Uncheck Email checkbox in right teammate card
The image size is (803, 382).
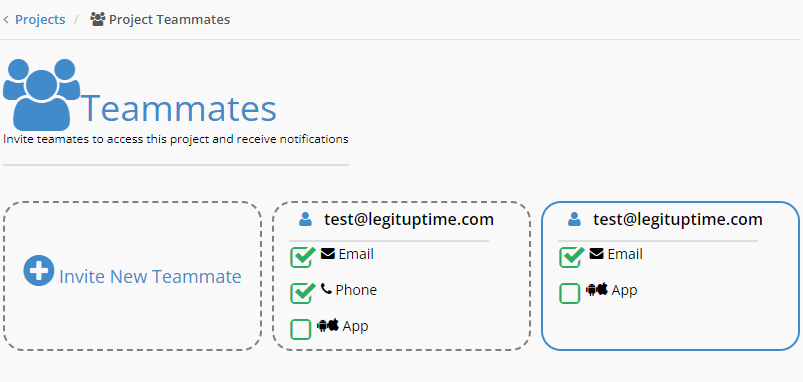click(x=570, y=257)
